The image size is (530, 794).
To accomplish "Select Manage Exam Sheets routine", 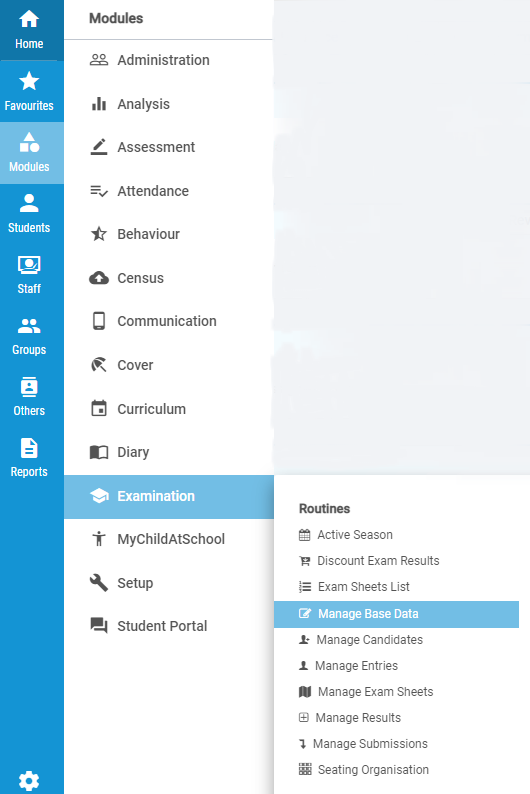I will (x=396, y=692).
